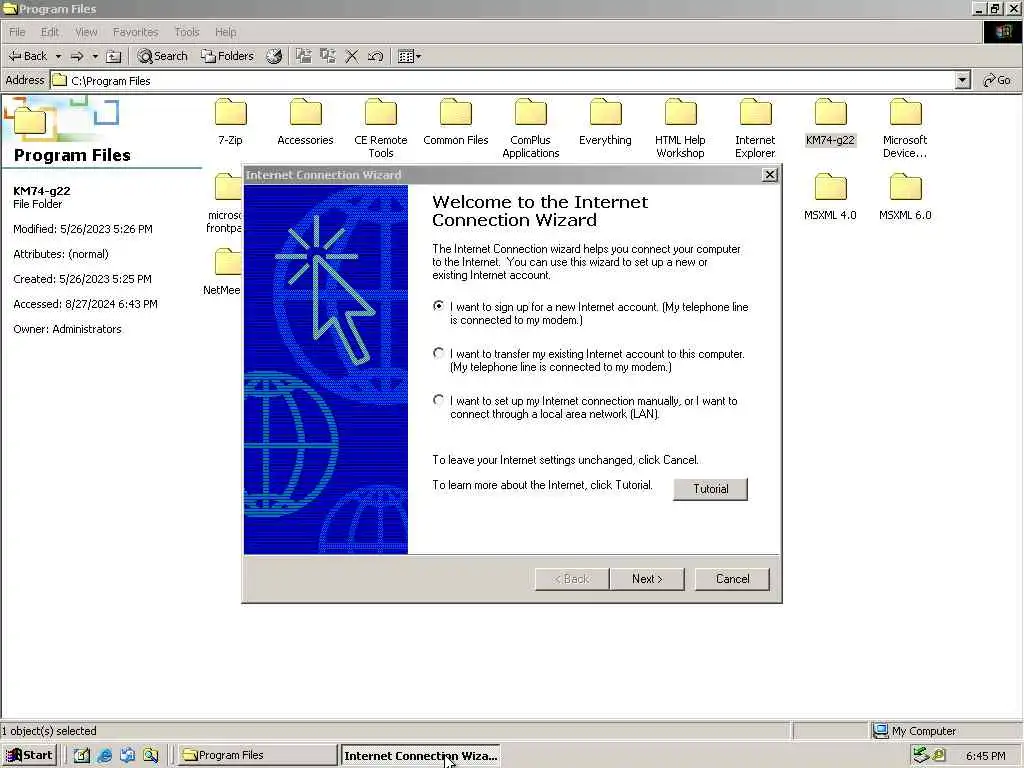Select the Everything folder
1024x768 pixels.
605,121
